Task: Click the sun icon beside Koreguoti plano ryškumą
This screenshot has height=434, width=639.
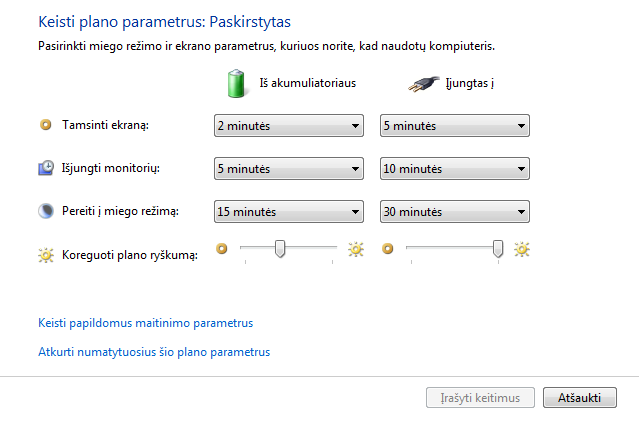Action: point(46,255)
